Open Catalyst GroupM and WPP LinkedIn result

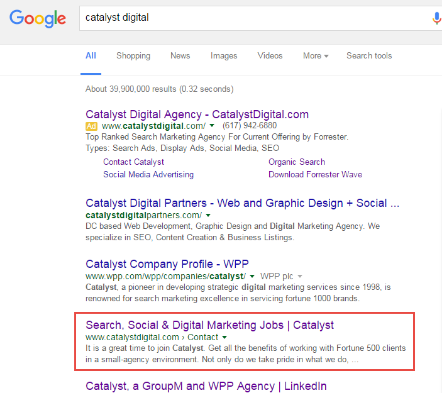click(206, 386)
